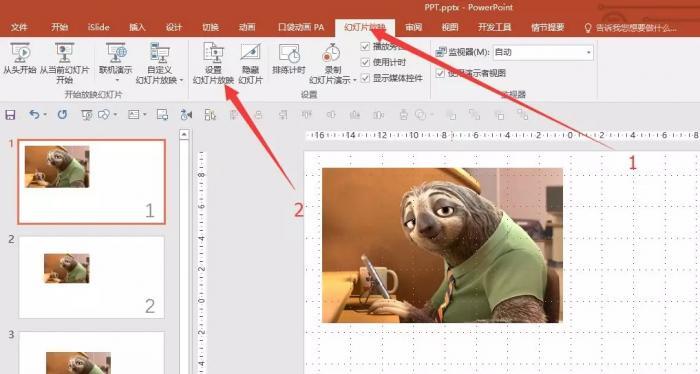The width and height of the screenshot is (700, 374).
Task: Toggle 使用演示者视图 checkbox
Action: coord(440,73)
